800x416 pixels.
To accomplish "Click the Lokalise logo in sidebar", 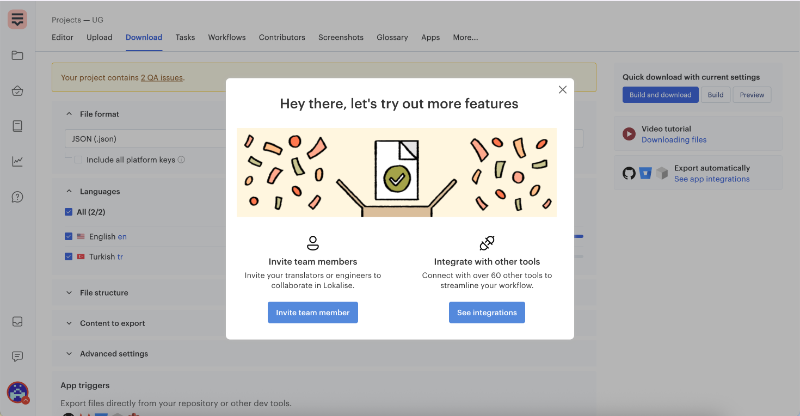I will click(x=17, y=19).
